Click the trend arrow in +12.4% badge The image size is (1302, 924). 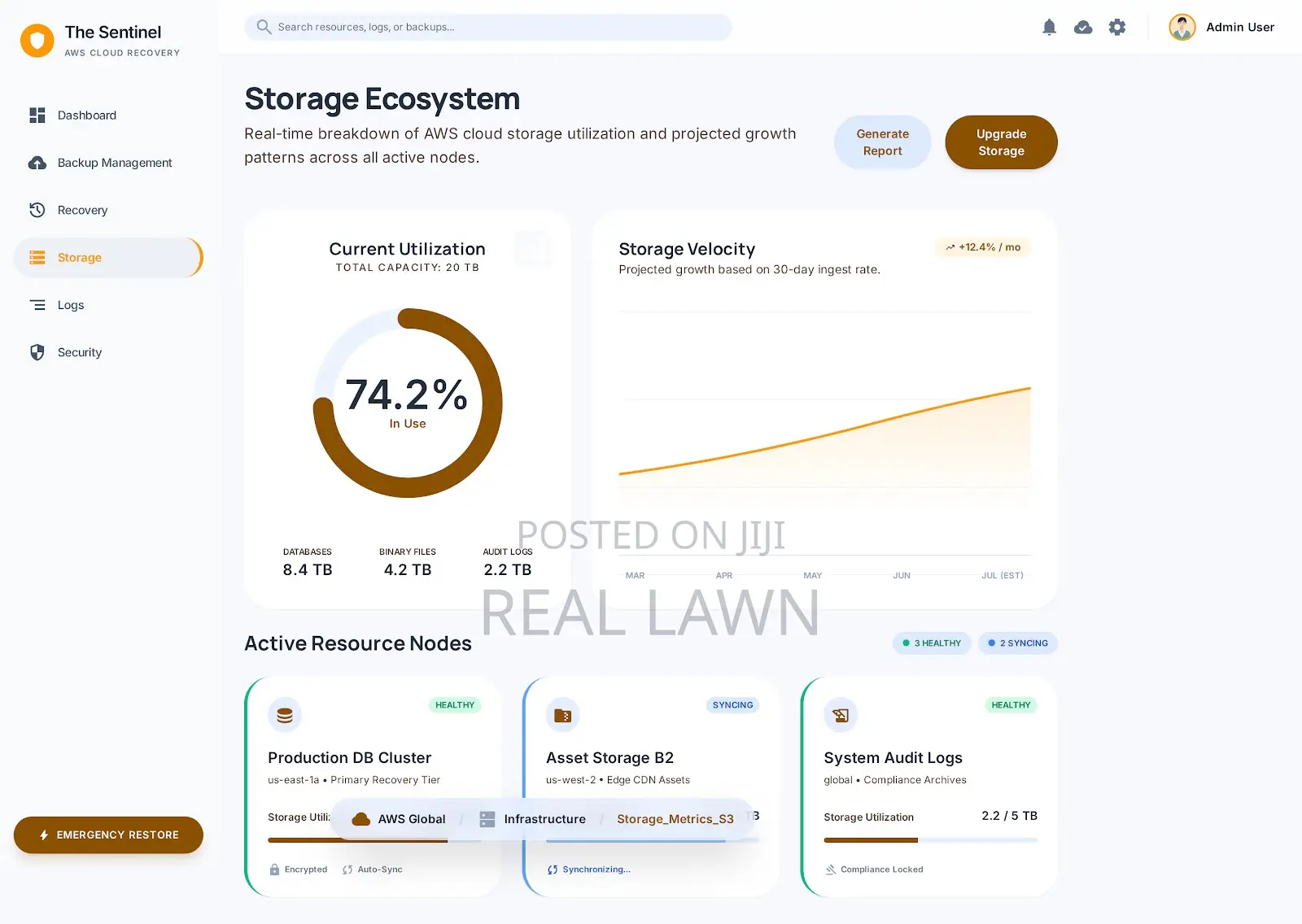pos(950,247)
